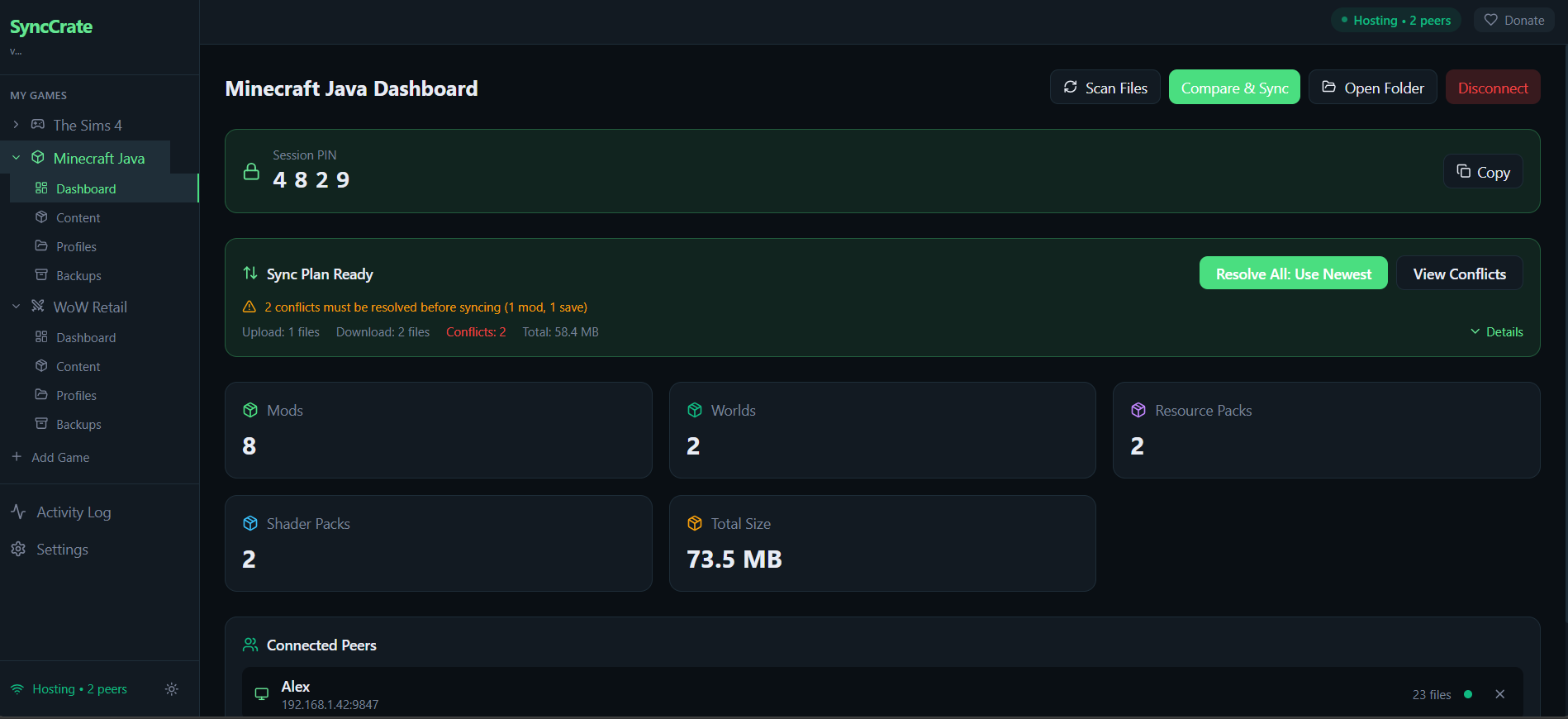The height and width of the screenshot is (719, 1568).
Task: Click the Total Size box icon
Action: click(x=695, y=524)
